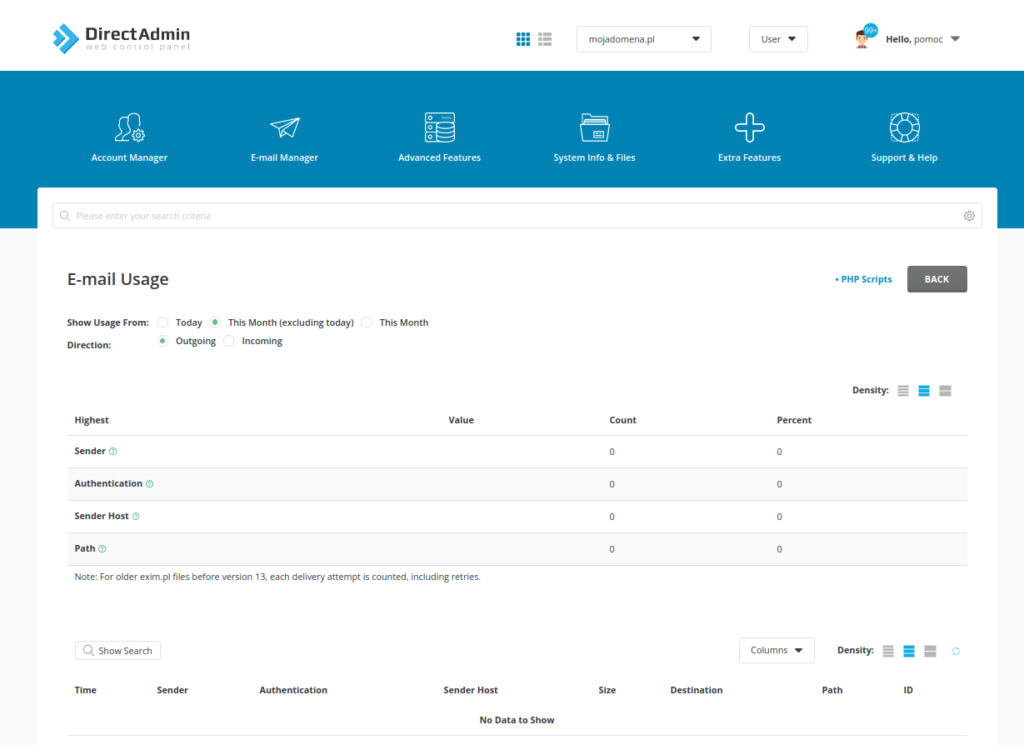This screenshot has width=1024, height=745.
Task: Open the mojadomena.pl domain dropdown
Action: click(643, 39)
